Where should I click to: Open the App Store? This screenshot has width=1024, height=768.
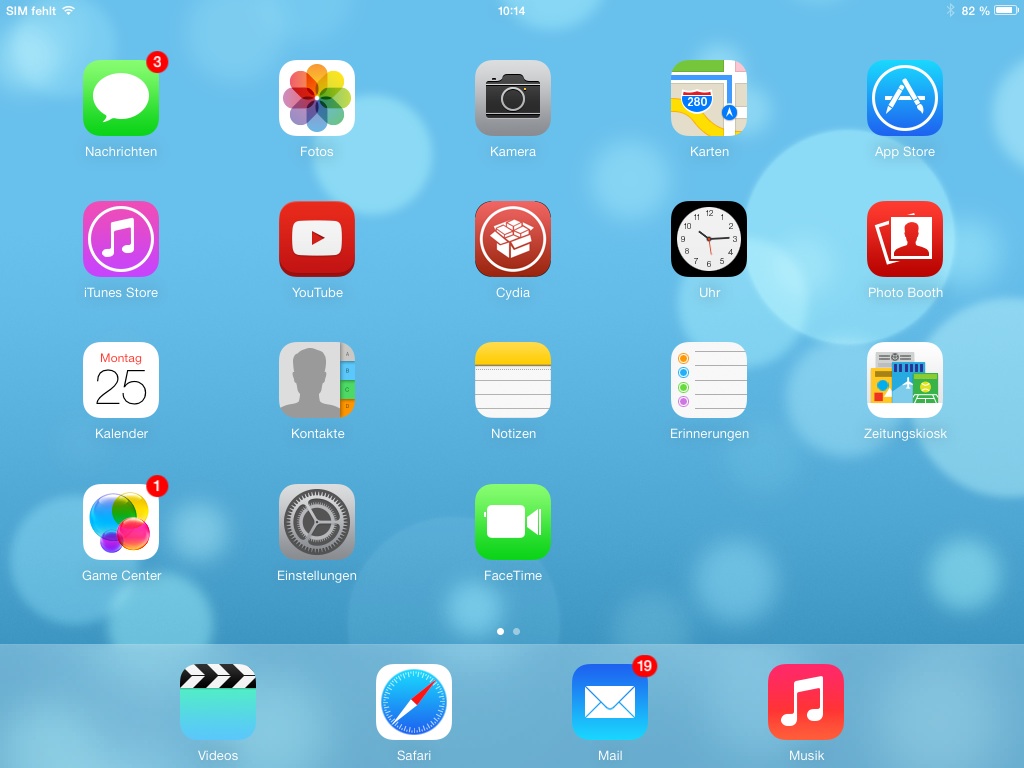pyautogui.click(x=904, y=98)
